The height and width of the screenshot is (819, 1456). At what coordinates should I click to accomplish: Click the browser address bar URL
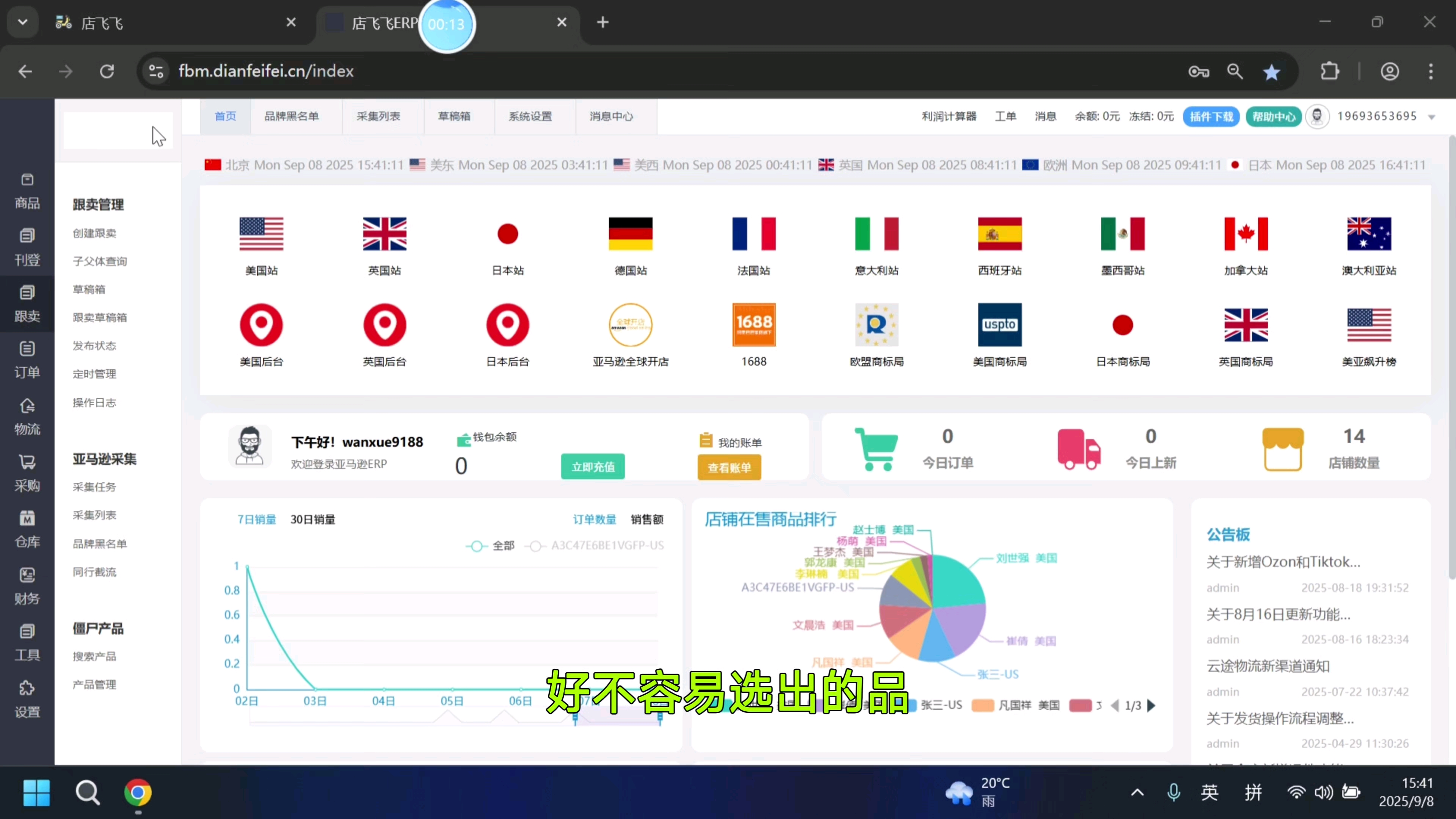(x=266, y=71)
